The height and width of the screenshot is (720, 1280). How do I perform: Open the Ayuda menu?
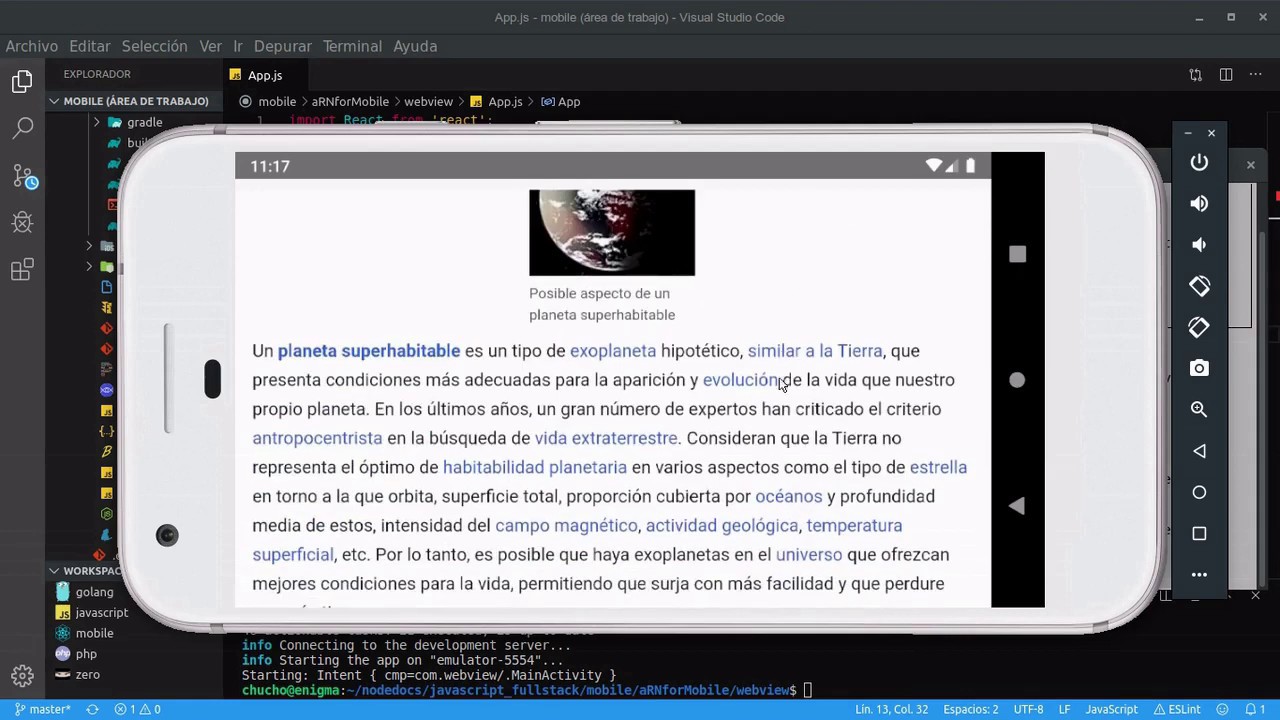[415, 46]
